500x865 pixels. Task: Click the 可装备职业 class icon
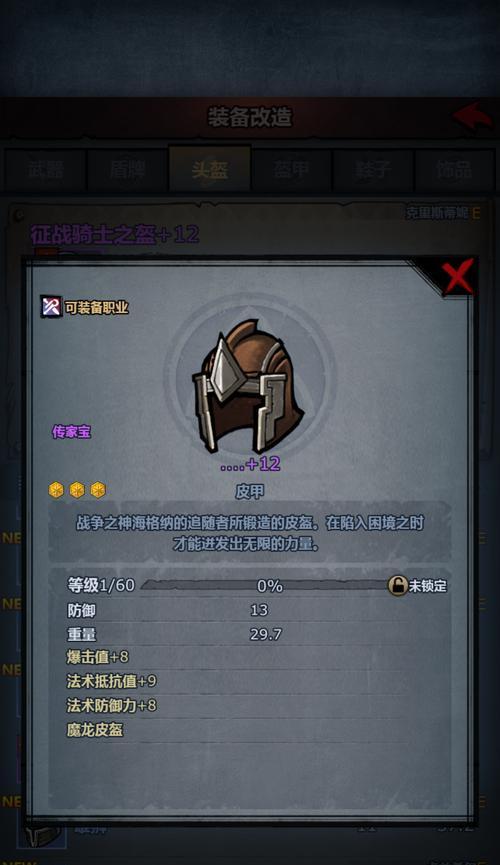[51, 306]
